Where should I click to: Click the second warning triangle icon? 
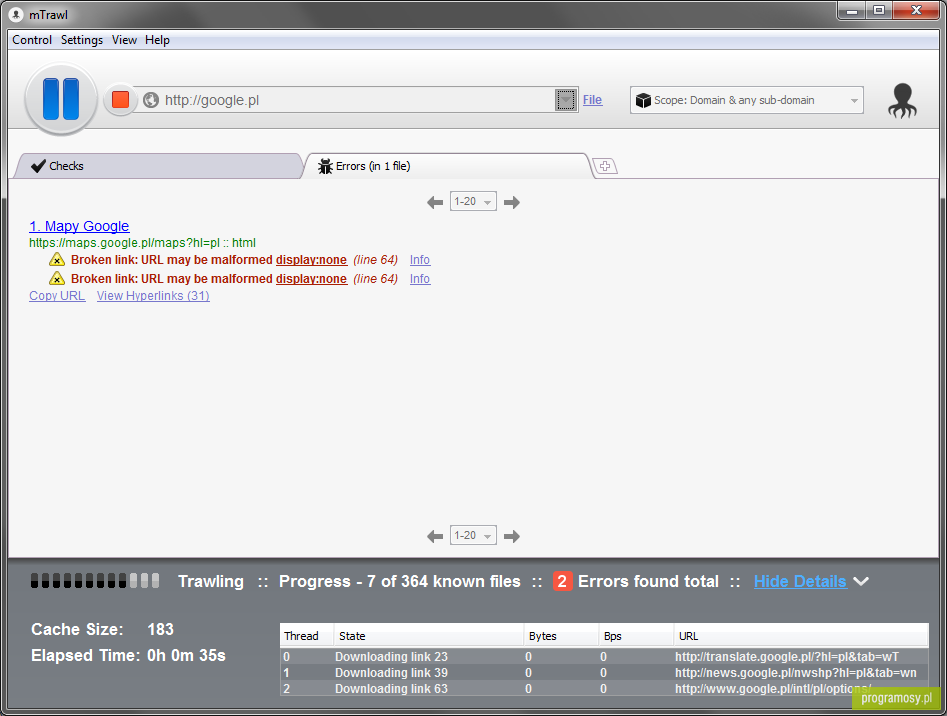coord(57,278)
